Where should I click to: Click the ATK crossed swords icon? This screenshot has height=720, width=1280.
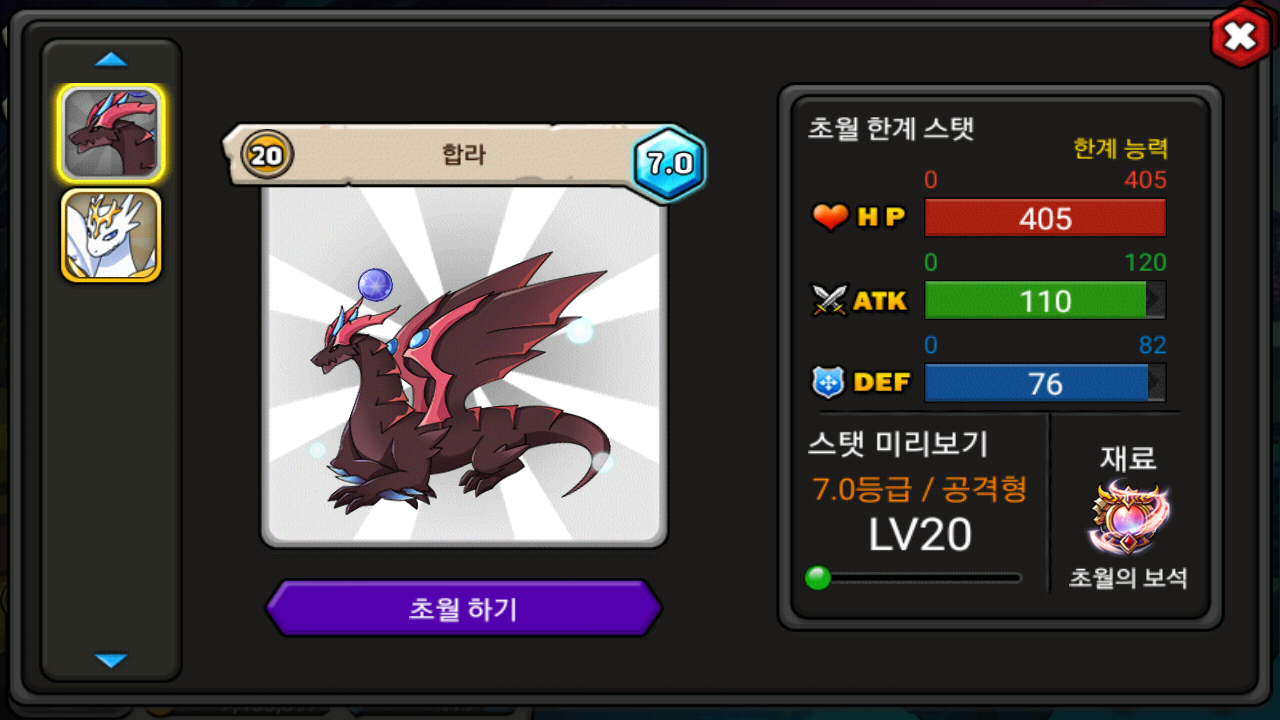coord(829,299)
